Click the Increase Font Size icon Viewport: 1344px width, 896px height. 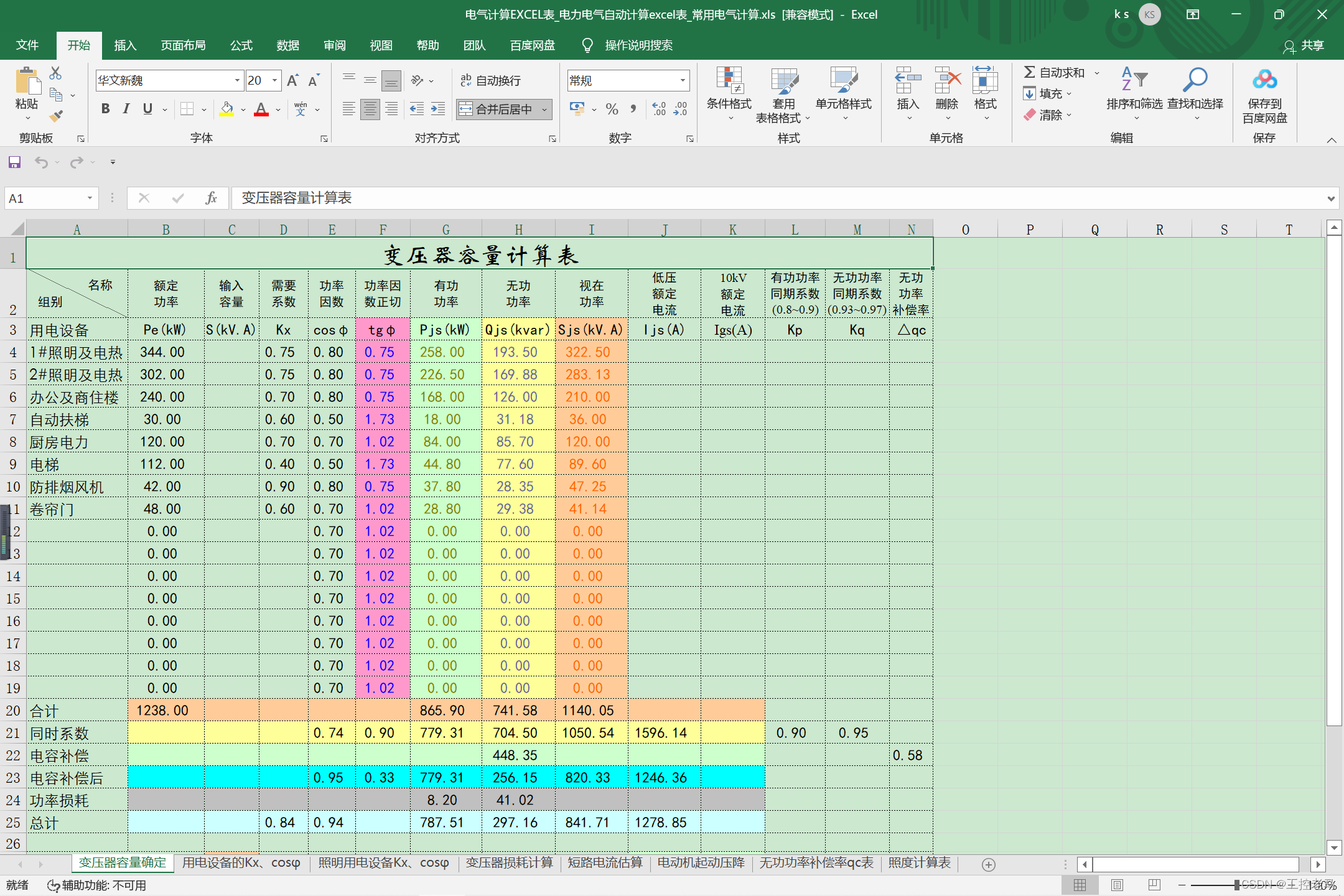(292, 80)
